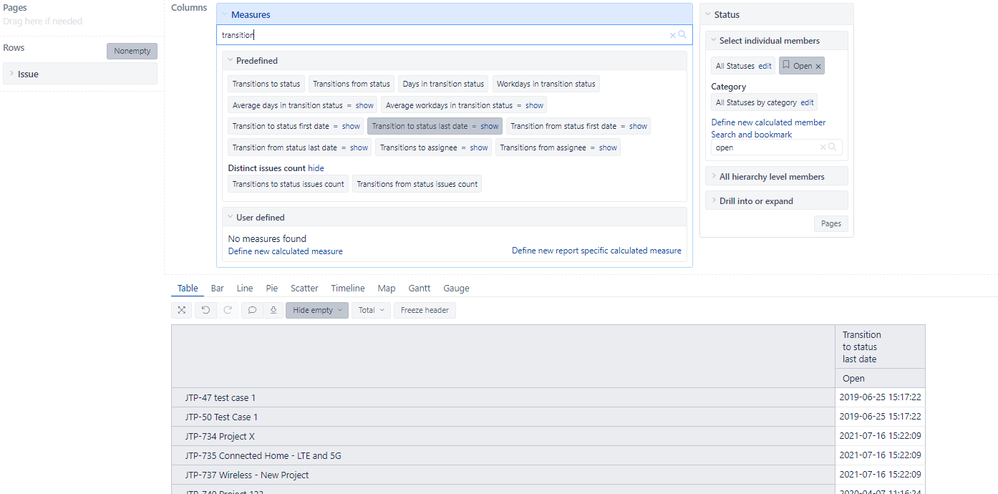Select the Workdays in transition status measure
Image resolution: width=998 pixels, height=494 pixels.
pyautogui.click(x=546, y=84)
